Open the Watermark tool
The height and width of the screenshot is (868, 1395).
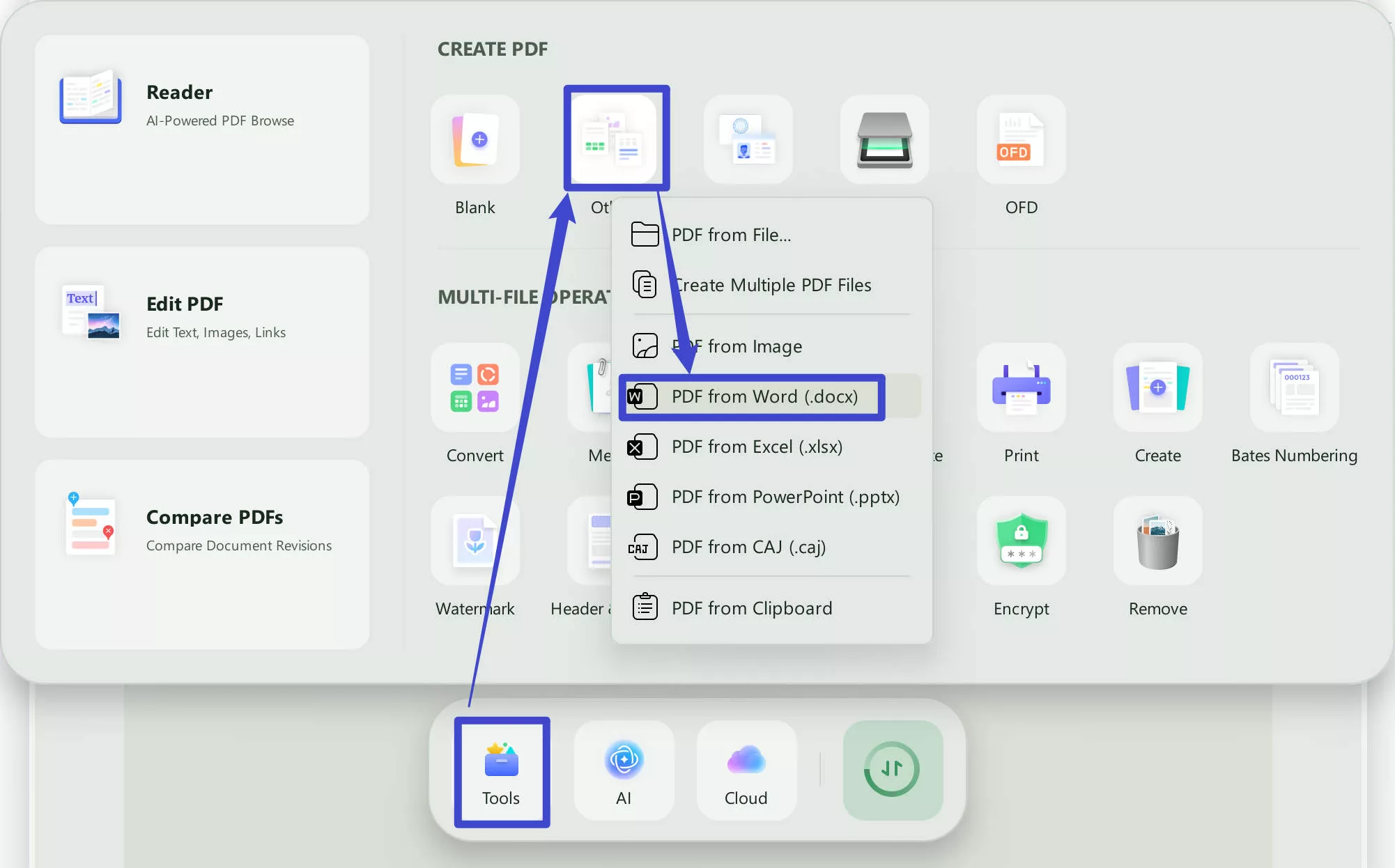[475, 541]
